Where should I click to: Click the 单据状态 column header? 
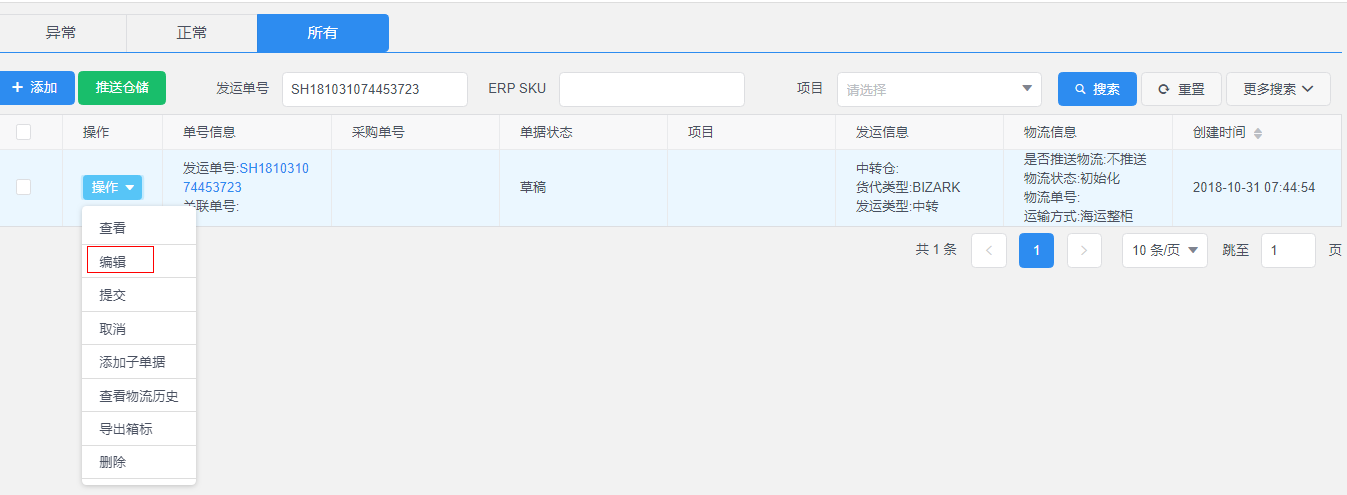coord(546,132)
